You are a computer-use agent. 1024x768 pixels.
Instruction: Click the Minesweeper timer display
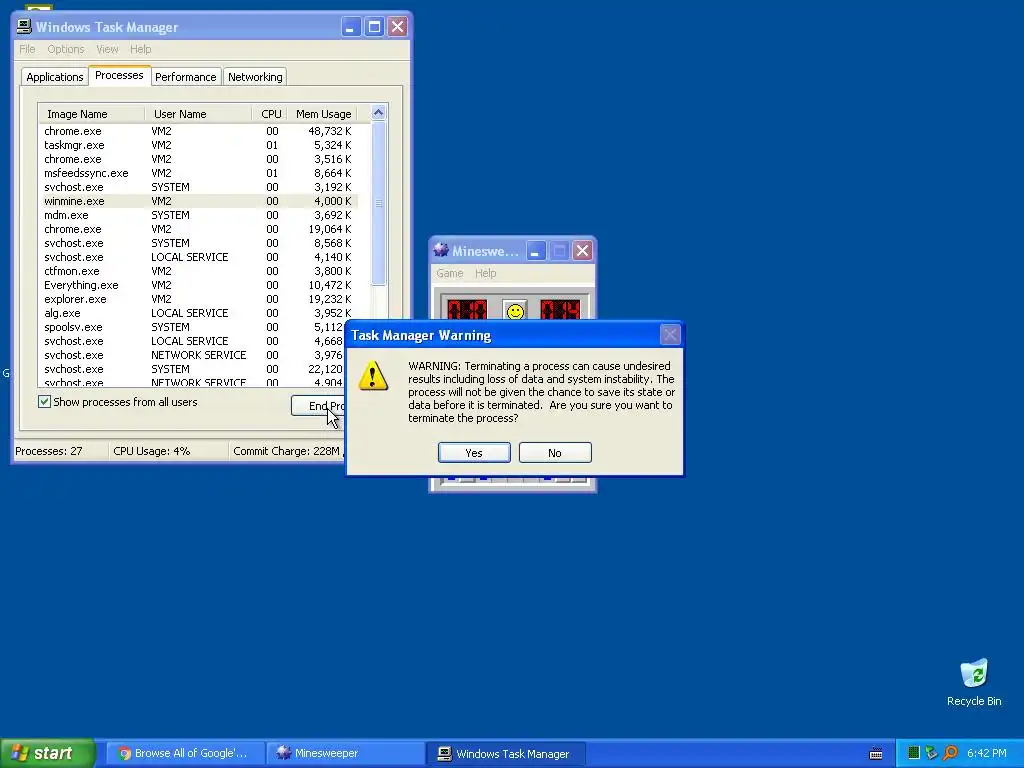[560, 310]
